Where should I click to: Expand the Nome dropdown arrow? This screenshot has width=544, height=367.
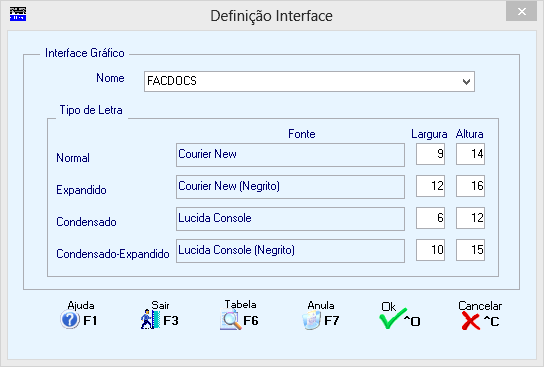point(466,82)
